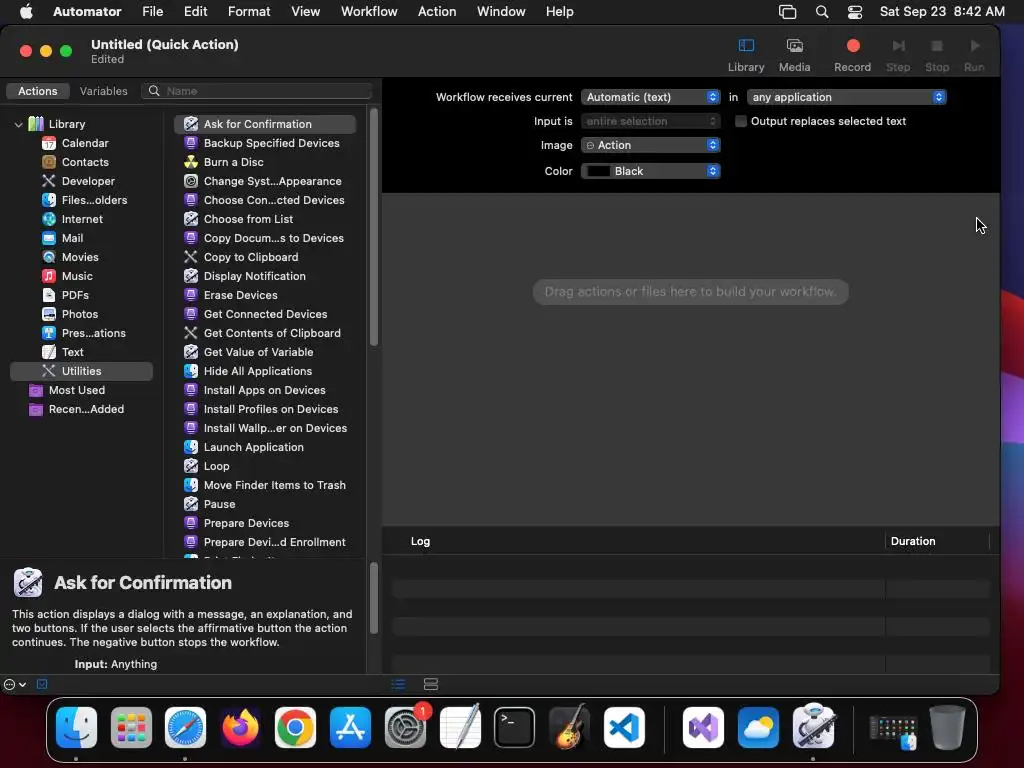This screenshot has width=1024, height=768.
Task: Toggle the description pane icon at bottom-left
Action: pyautogui.click(x=42, y=684)
